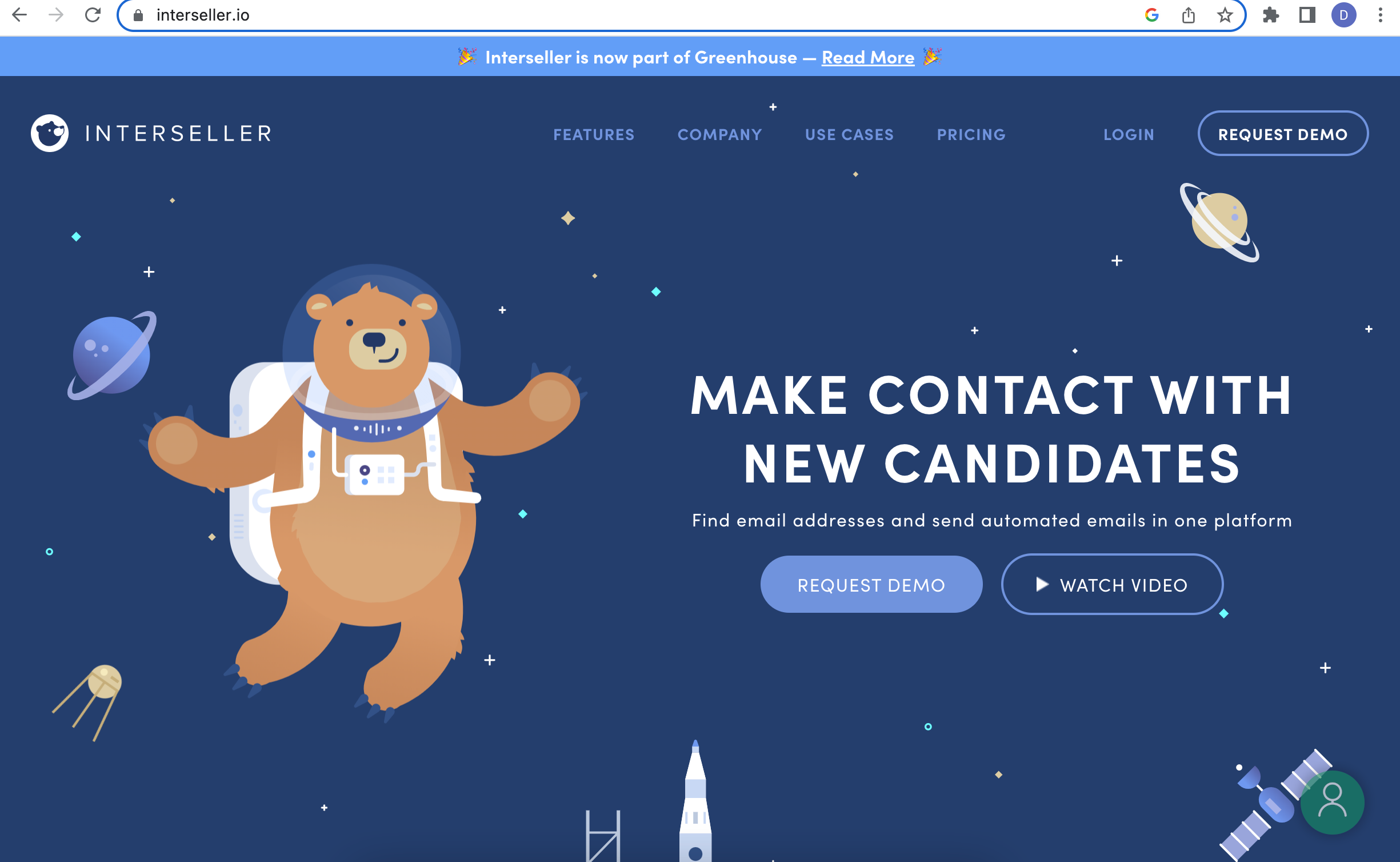
Task: Open the green chat widget icon
Action: click(1332, 802)
